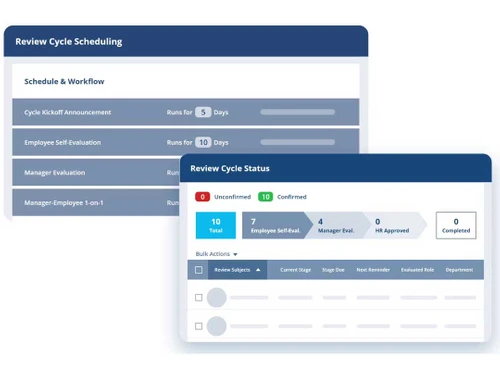Click Cycle Kickoff Announcement progress bar
Viewport: 500px width, 375px height.
298,112
